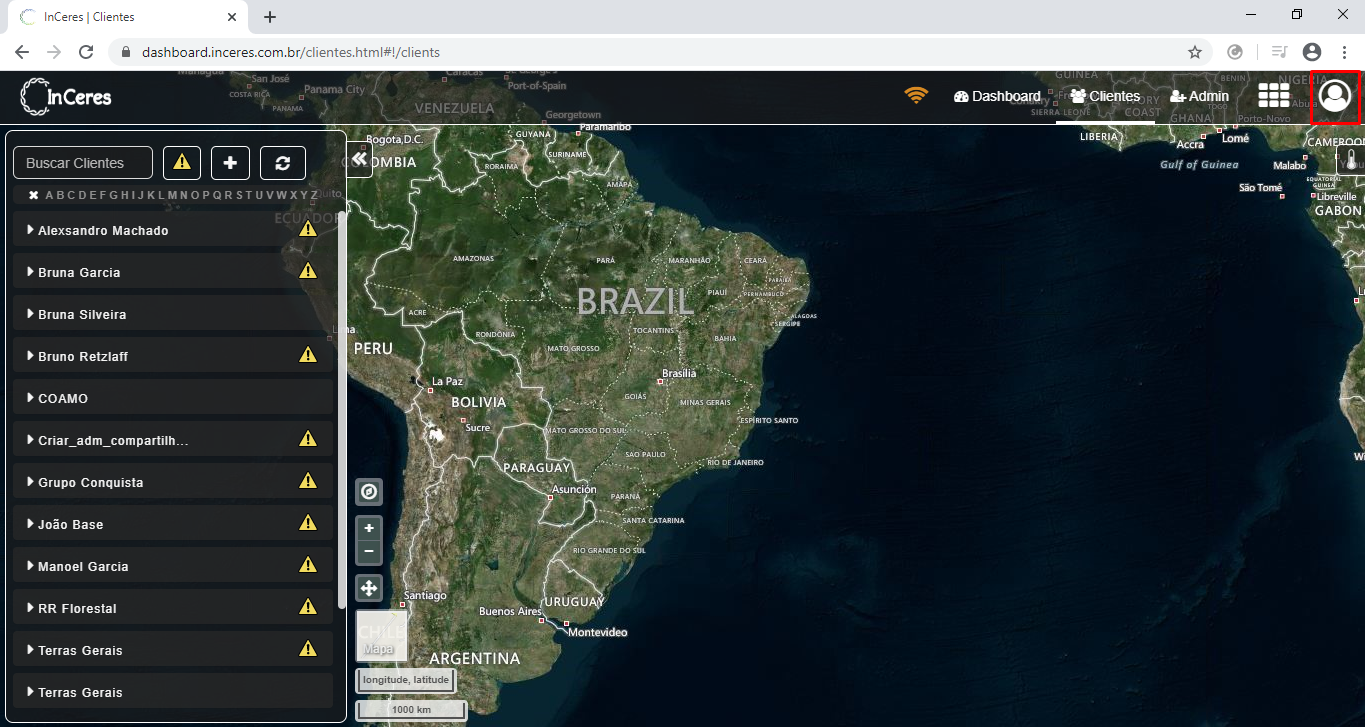This screenshot has height=727, width=1365.
Task: Expand João Base client
Action: pyautogui.click(x=31, y=524)
